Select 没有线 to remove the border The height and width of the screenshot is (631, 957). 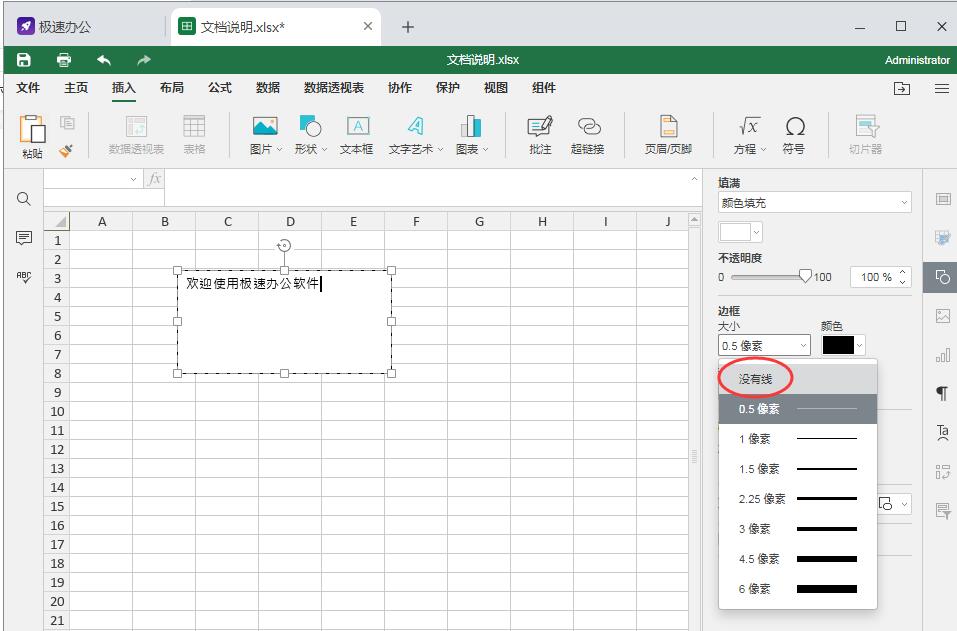[x=755, y=378]
